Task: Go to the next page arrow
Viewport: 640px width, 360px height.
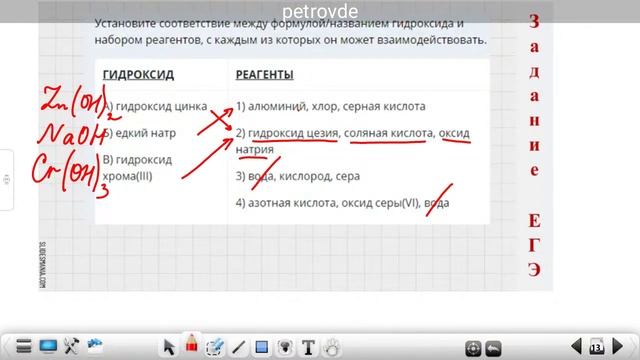Action: 618,347
